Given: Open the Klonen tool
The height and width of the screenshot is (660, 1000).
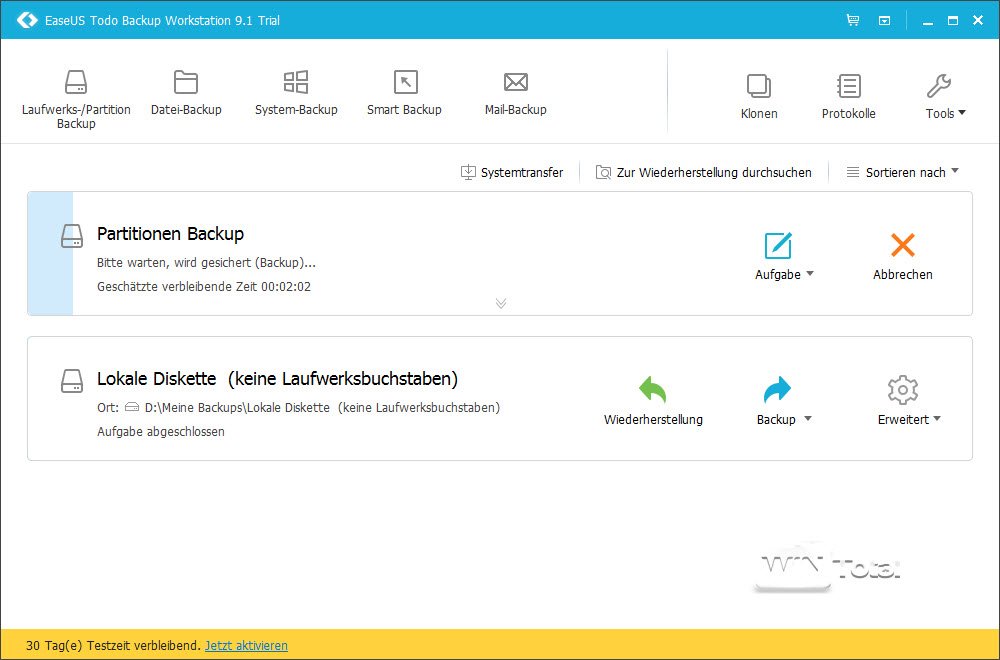Looking at the screenshot, I should point(759,97).
